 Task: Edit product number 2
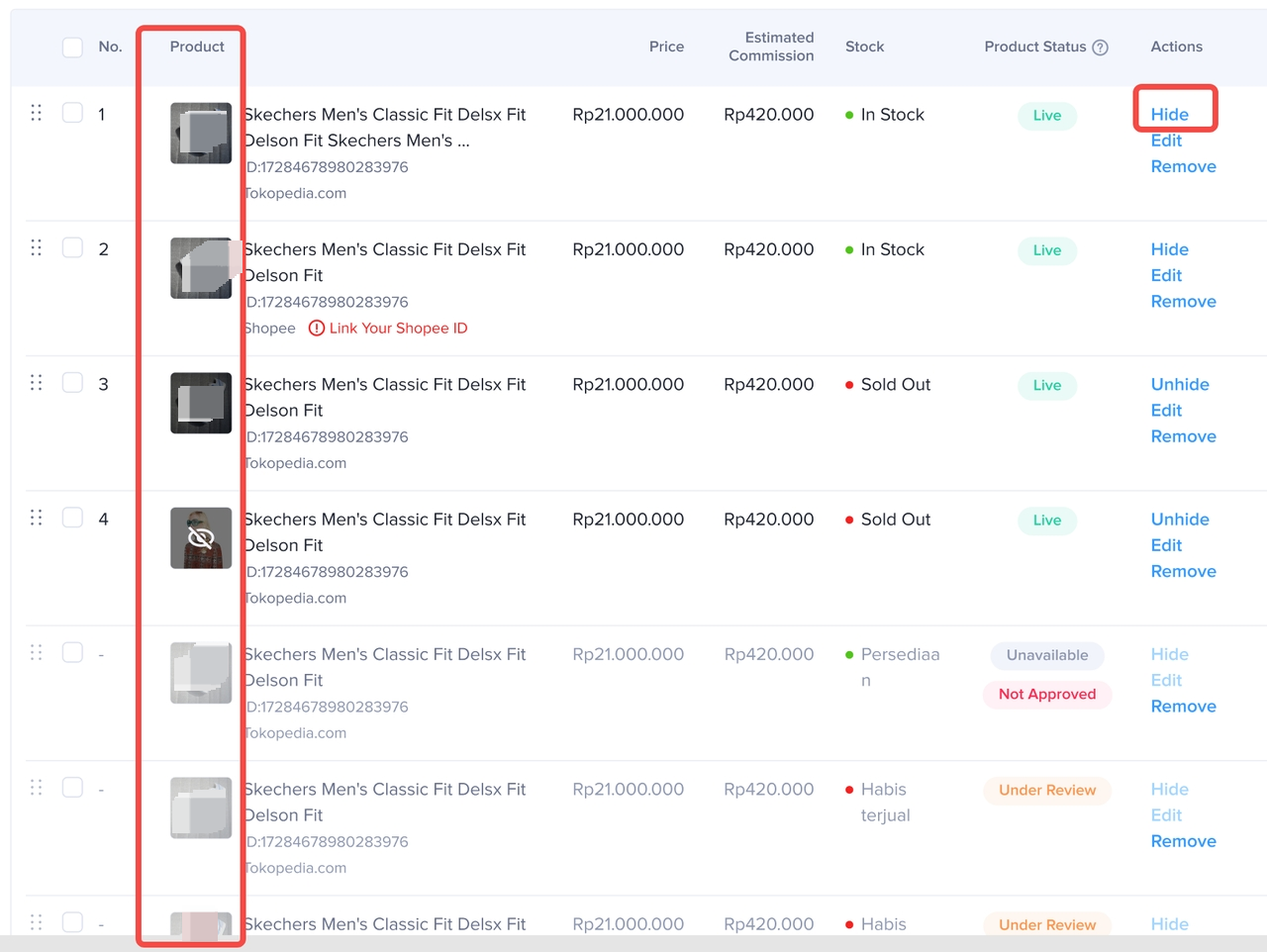tap(1166, 275)
